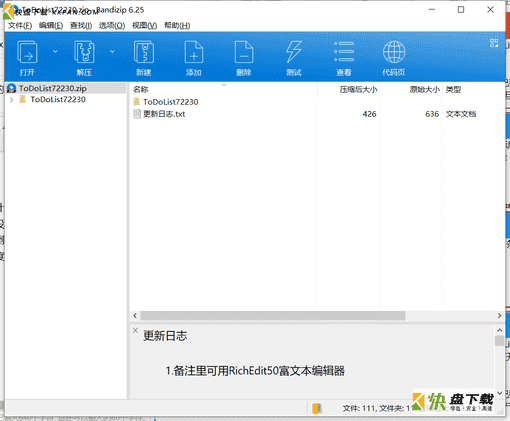Click the file list horizontal scrollbar thumb
The image size is (510, 421).
pyautogui.click(x=273, y=315)
